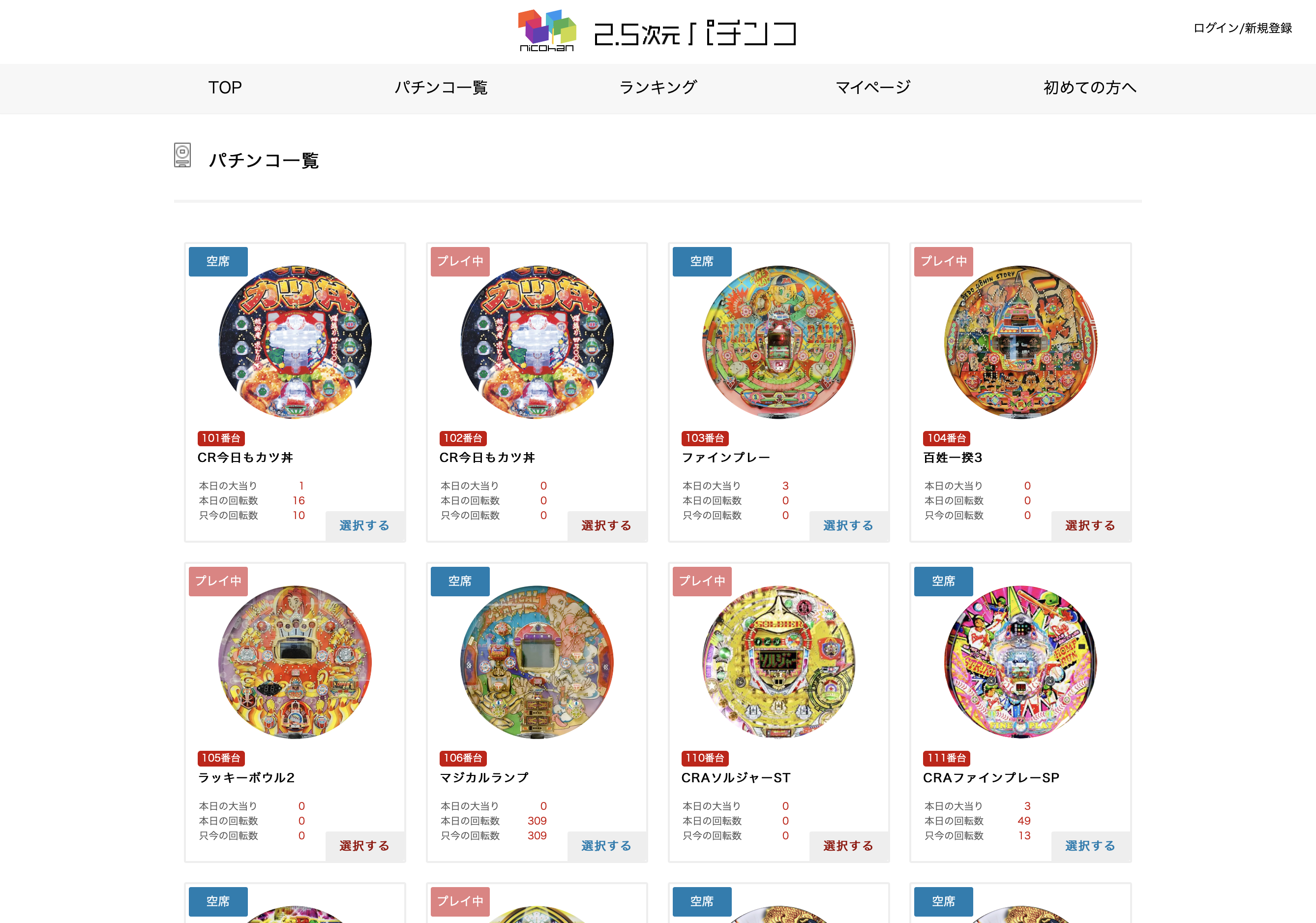The height and width of the screenshot is (923, 1316).
Task: Click the nicohan colorful cubes logo
Action: coord(547,30)
